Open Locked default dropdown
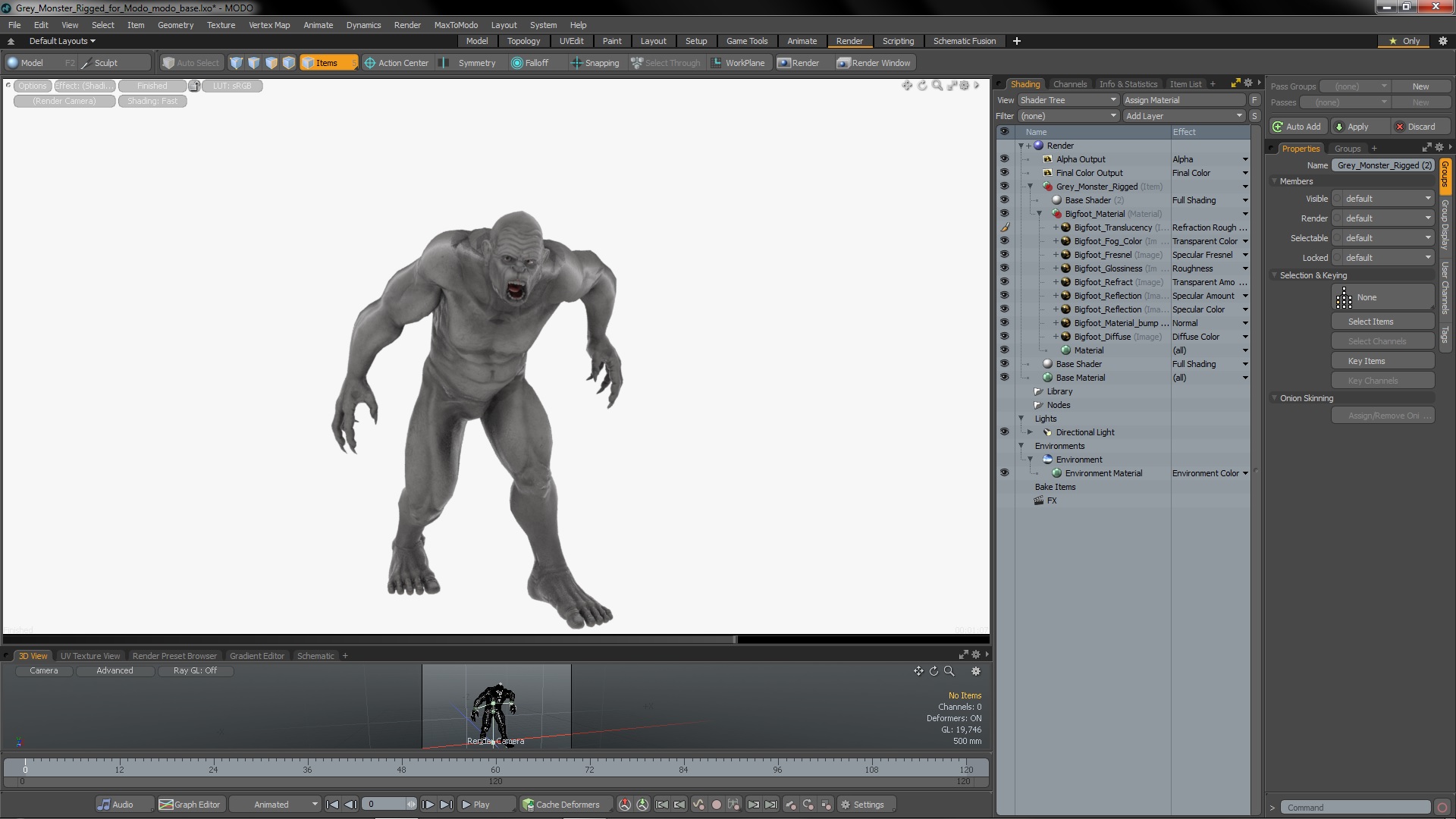This screenshot has width=1456, height=819. 1383,258
